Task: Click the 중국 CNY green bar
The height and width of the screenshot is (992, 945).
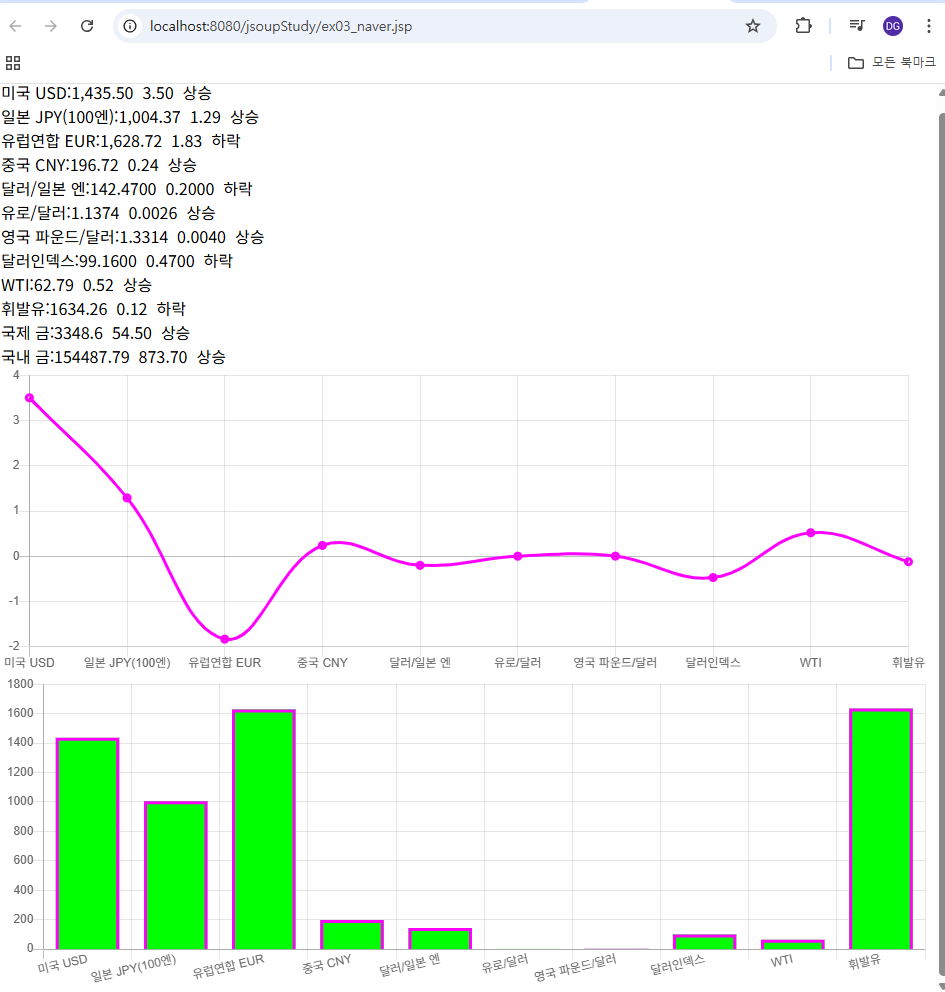Action: point(352,934)
